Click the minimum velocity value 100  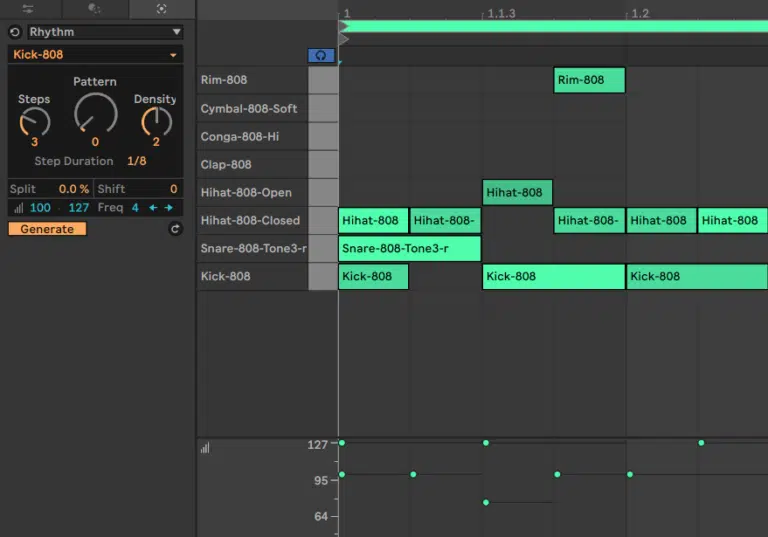click(x=40, y=208)
